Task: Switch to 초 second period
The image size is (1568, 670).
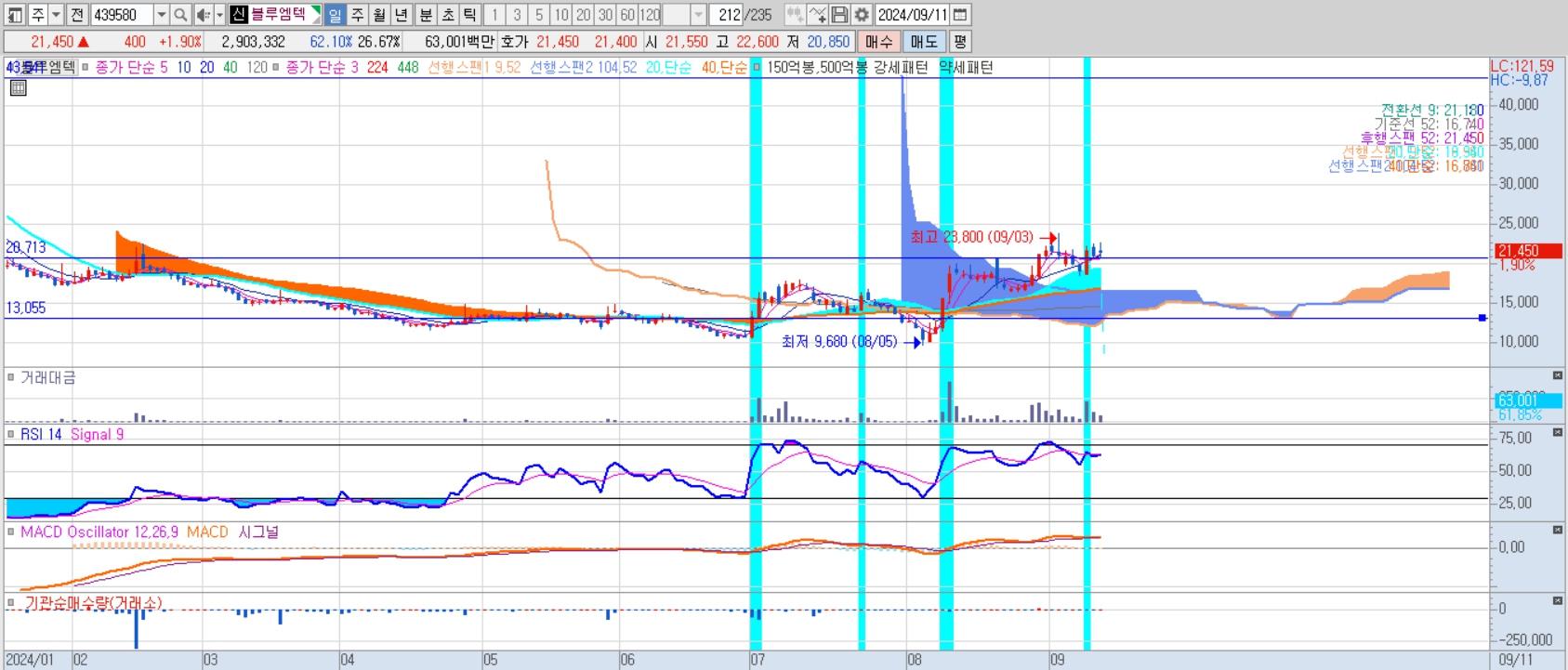Action: pyautogui.click(x=448, y=15)
